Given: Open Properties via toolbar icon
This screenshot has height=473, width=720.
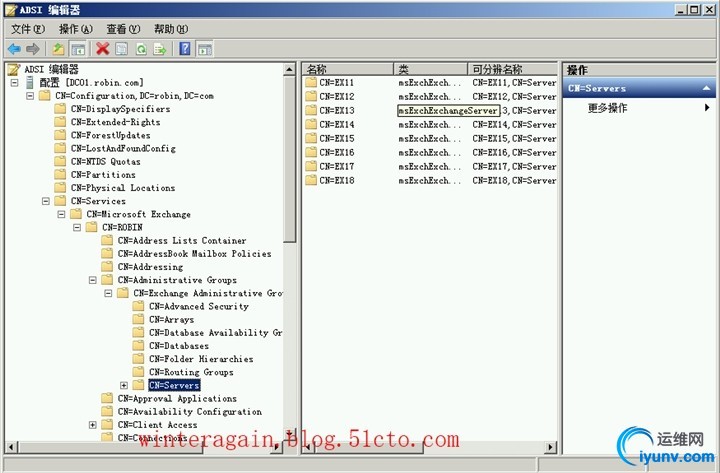Looking at the screenshot, I should coord(121,49).
